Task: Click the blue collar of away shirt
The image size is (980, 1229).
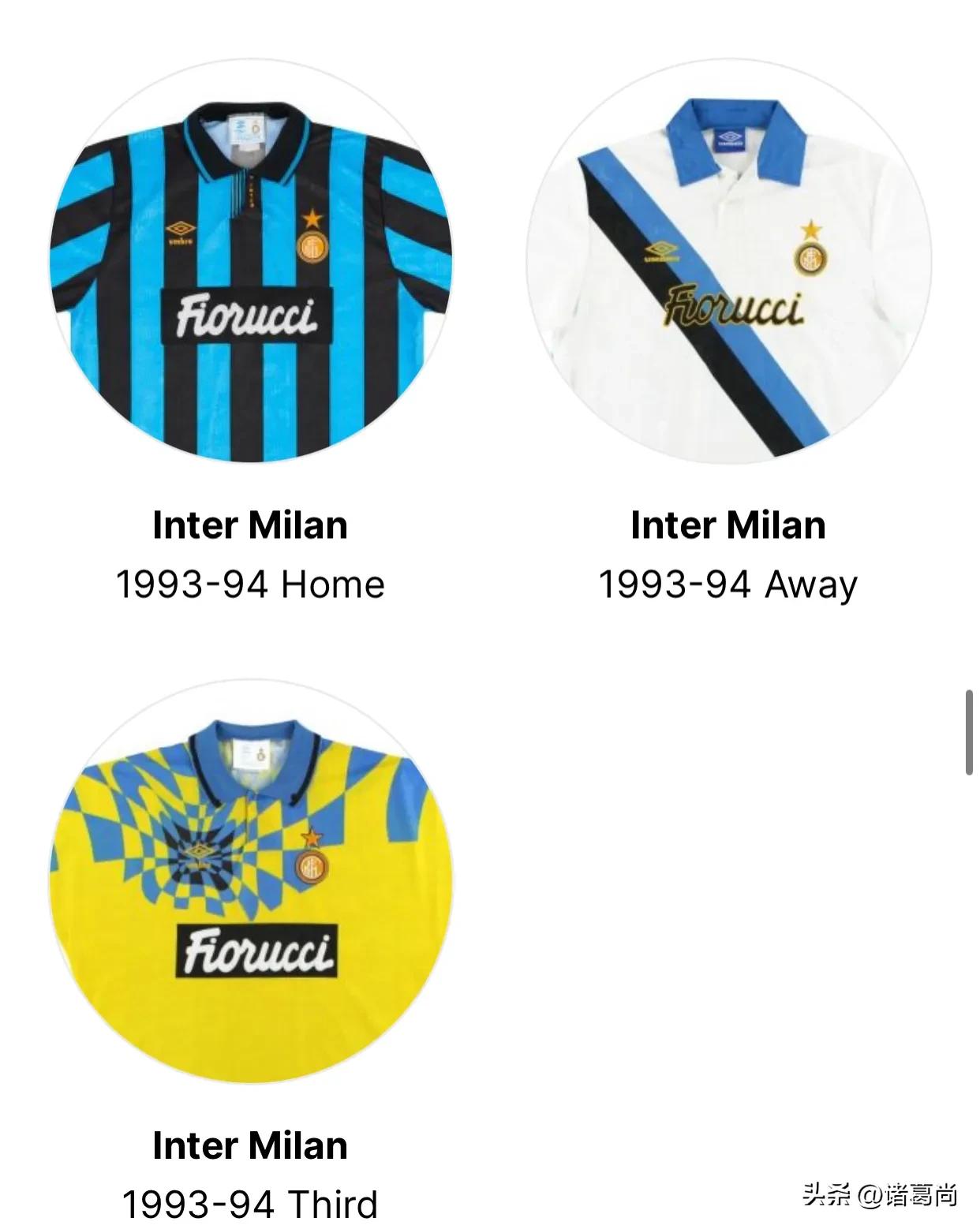Action: 735,140
